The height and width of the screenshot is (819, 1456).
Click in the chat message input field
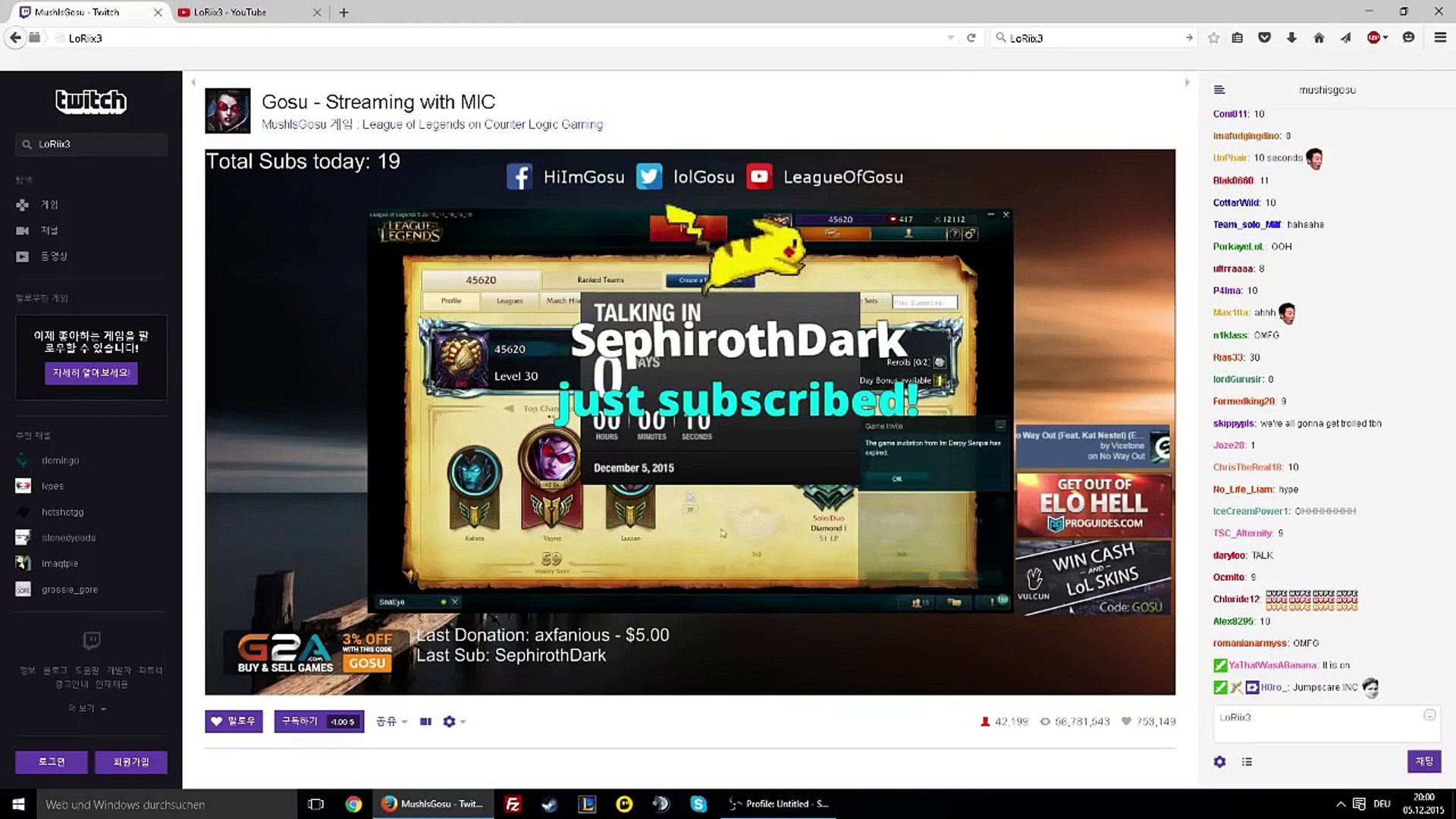[x=1319, y=723]
